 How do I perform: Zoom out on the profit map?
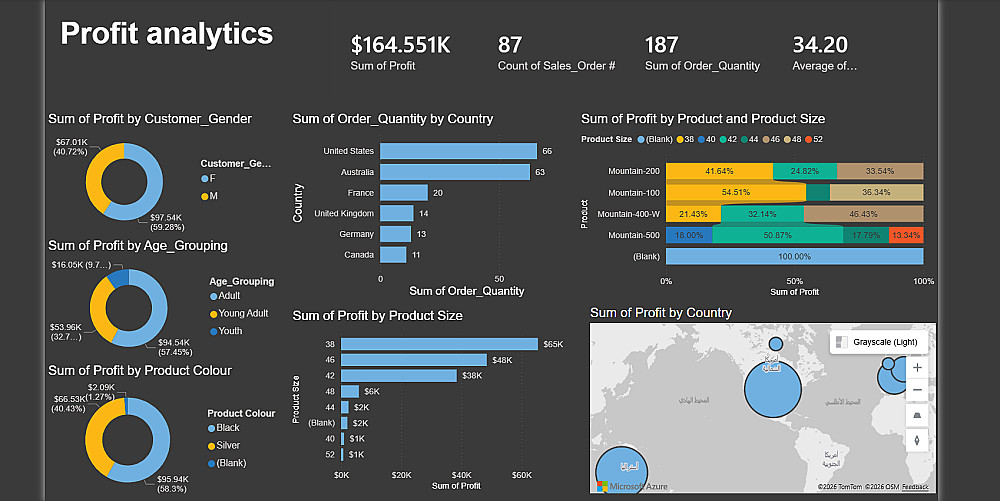[917, 390]
